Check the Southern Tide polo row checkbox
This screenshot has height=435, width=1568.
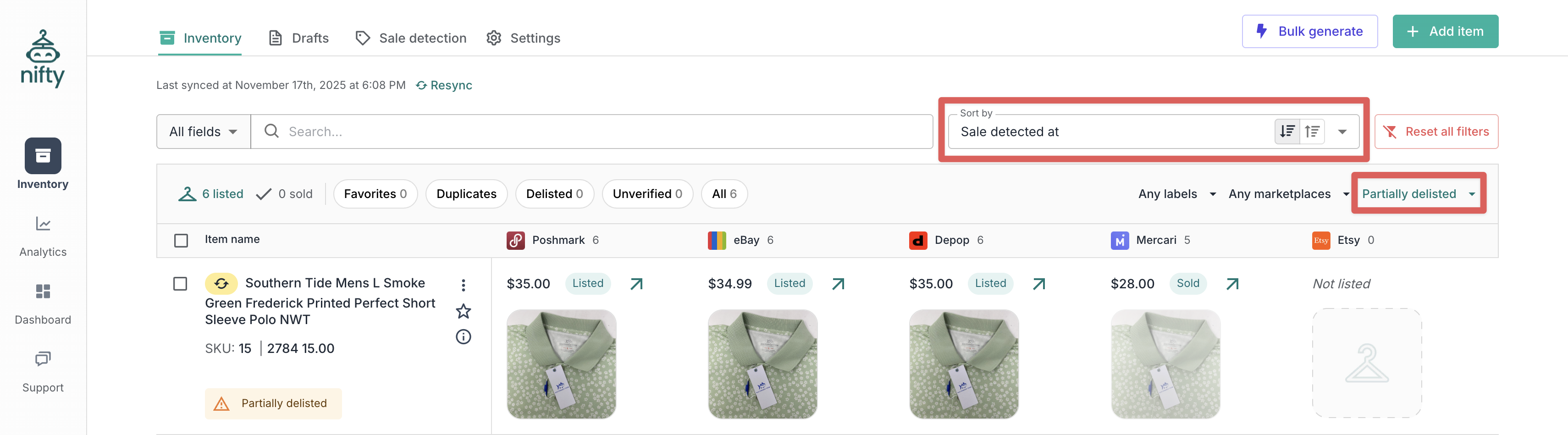click(x=180, y=284)
